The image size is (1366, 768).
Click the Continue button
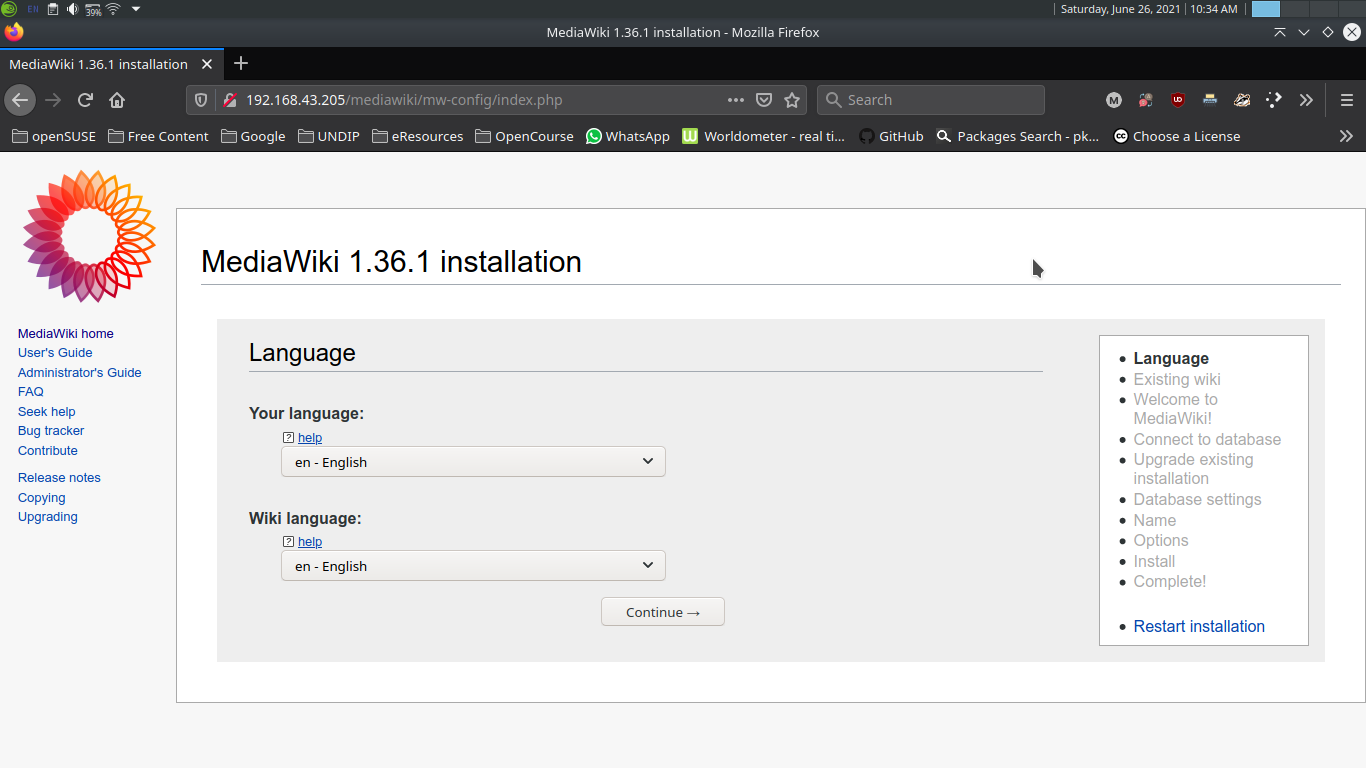tap(663, 612)
